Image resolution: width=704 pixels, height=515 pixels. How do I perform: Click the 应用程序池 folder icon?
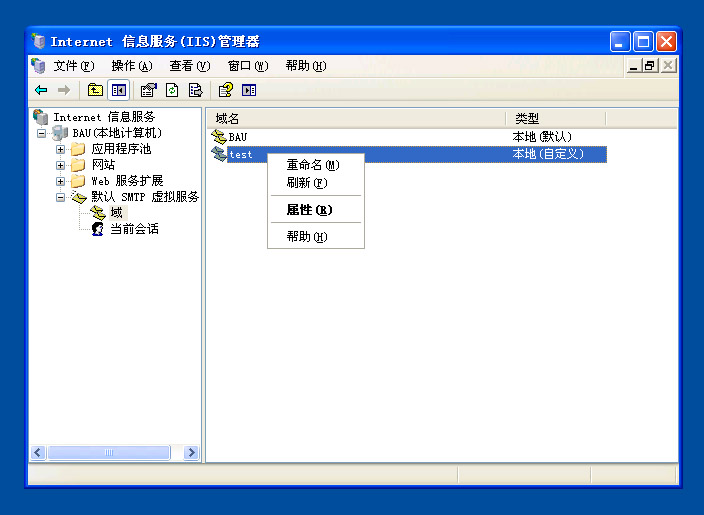click(x=78, y=149)
